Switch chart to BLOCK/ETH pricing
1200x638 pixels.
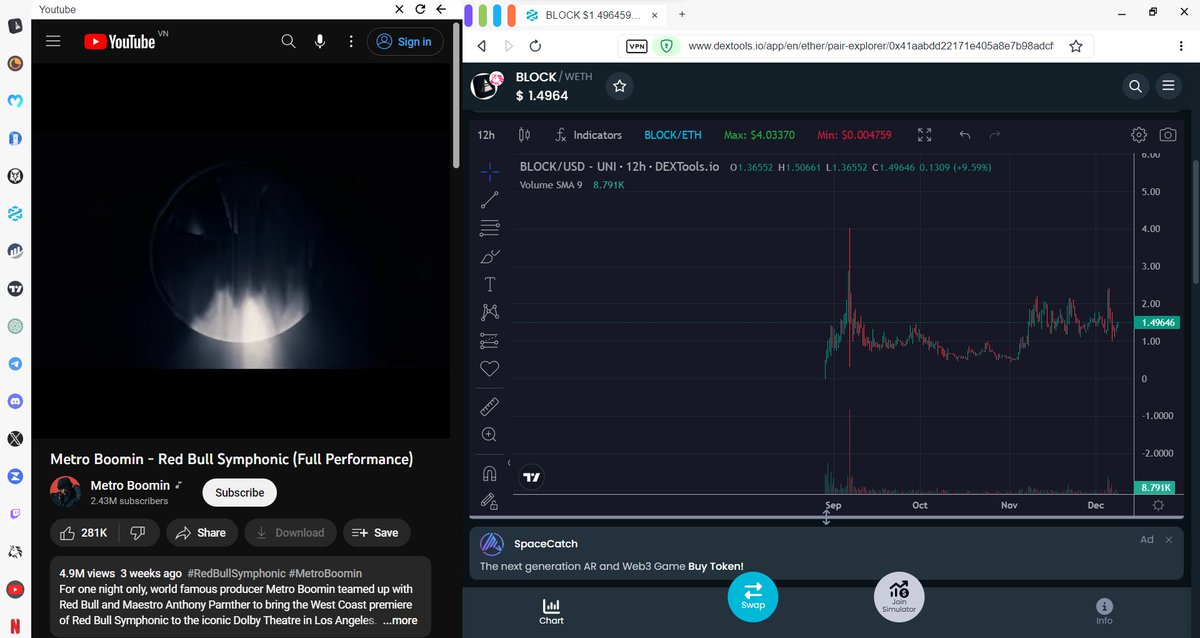point(673,135)
